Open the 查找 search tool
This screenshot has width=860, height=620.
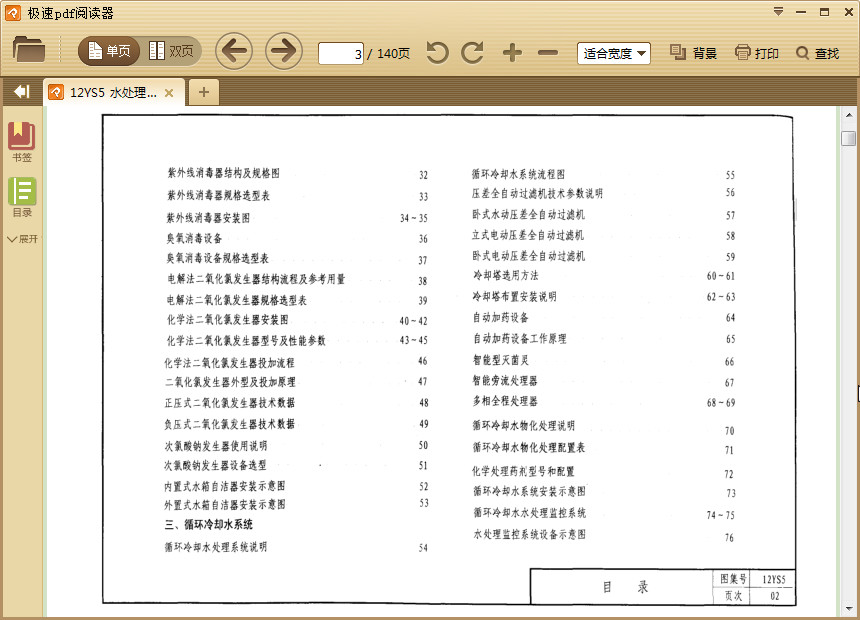818,53
